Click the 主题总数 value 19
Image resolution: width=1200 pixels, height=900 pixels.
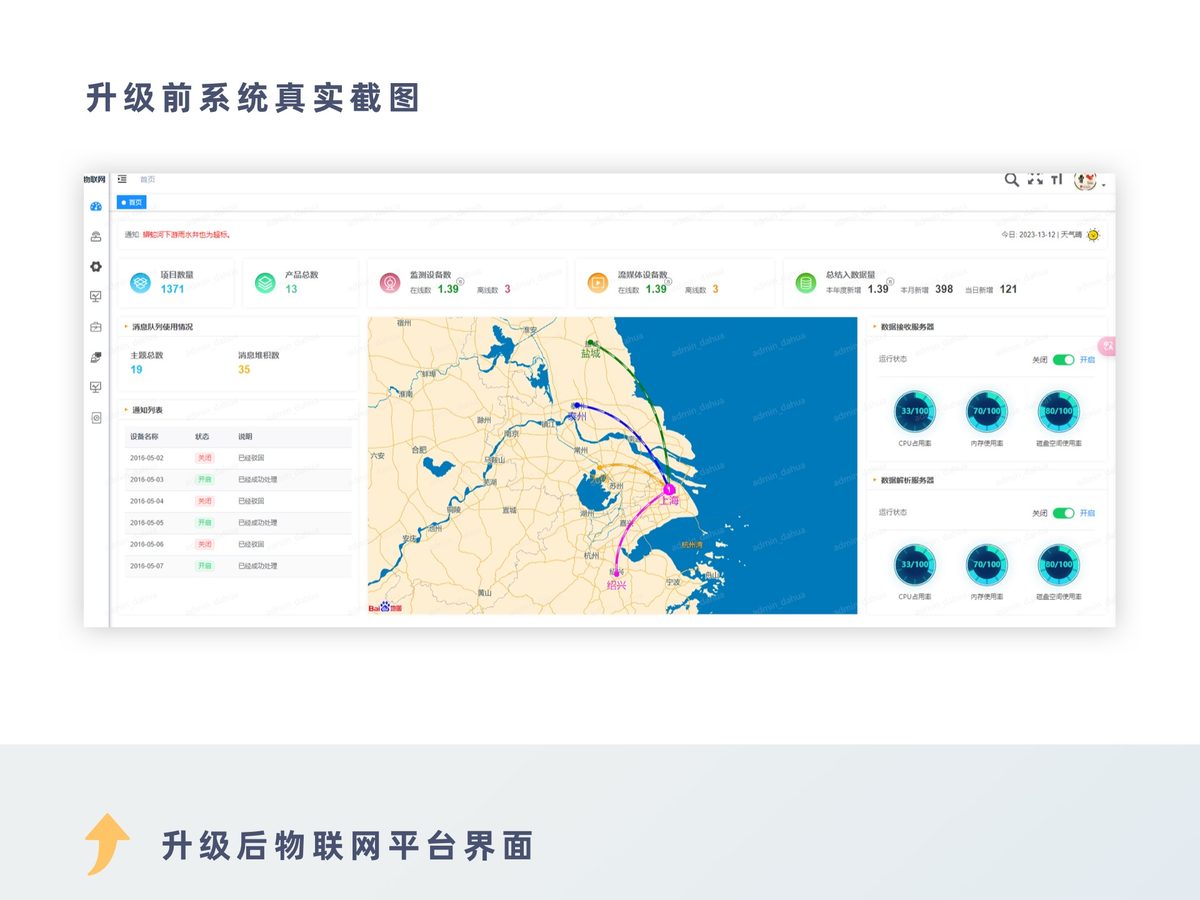tap(136, 370)
